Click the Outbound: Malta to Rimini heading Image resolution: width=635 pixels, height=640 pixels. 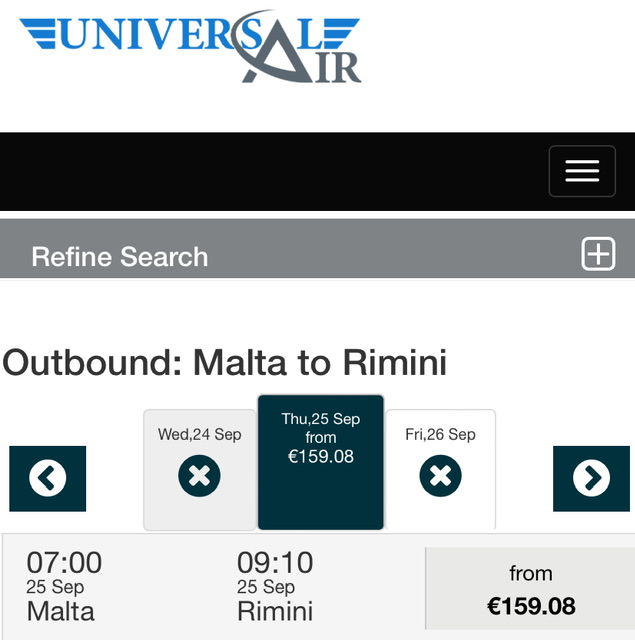tap(224, 362)
